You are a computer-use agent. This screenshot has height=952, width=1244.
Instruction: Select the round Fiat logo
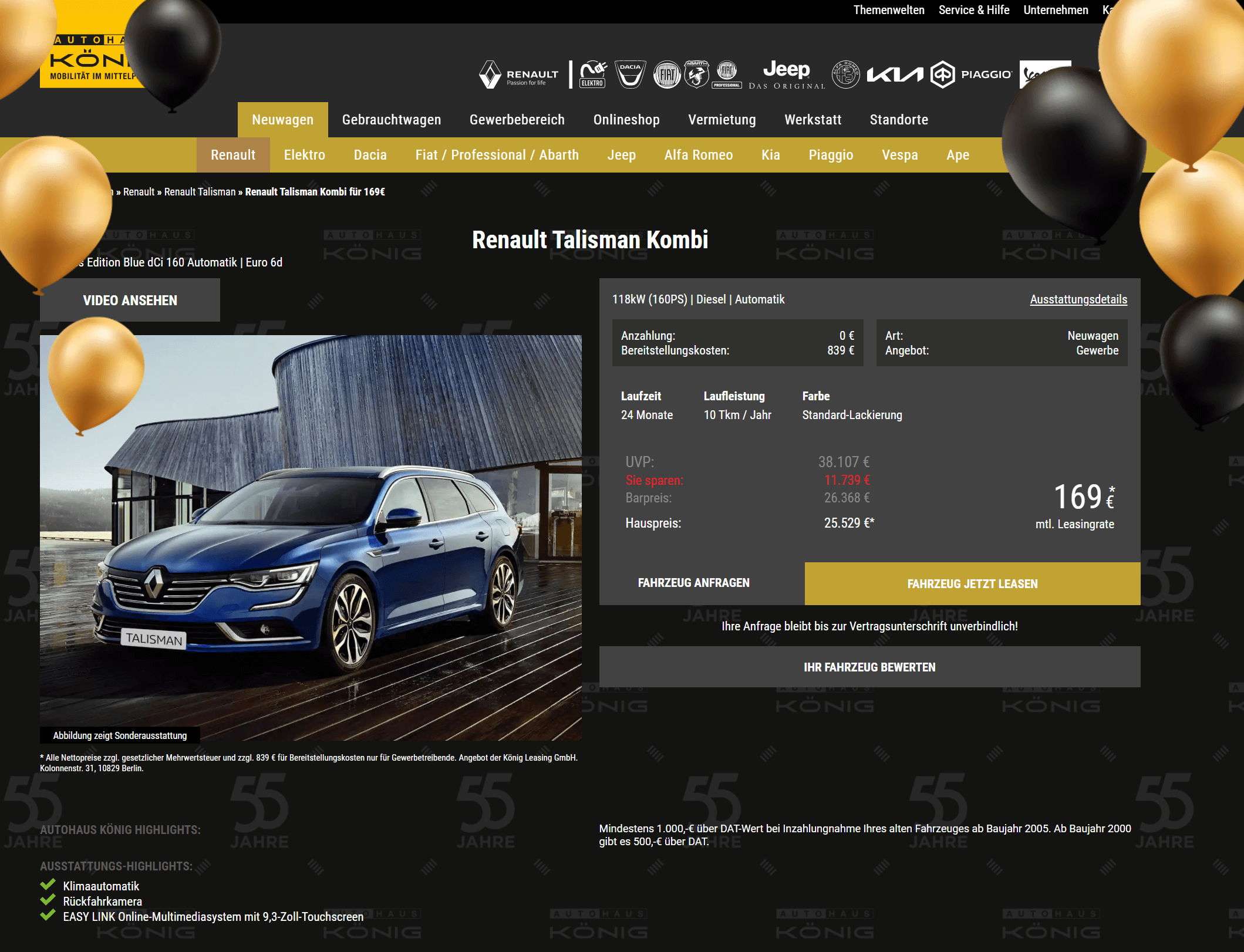coord(667,75)
